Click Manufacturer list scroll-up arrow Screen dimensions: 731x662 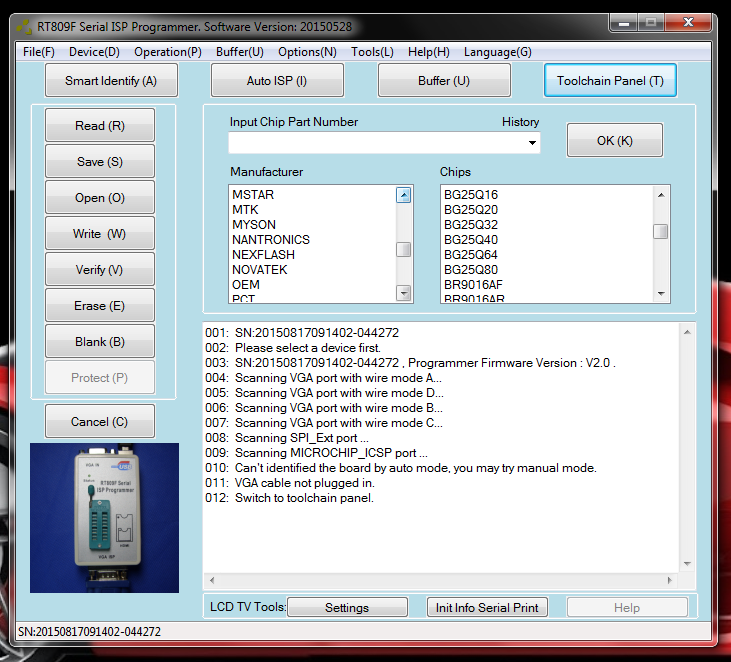point(403,195)
